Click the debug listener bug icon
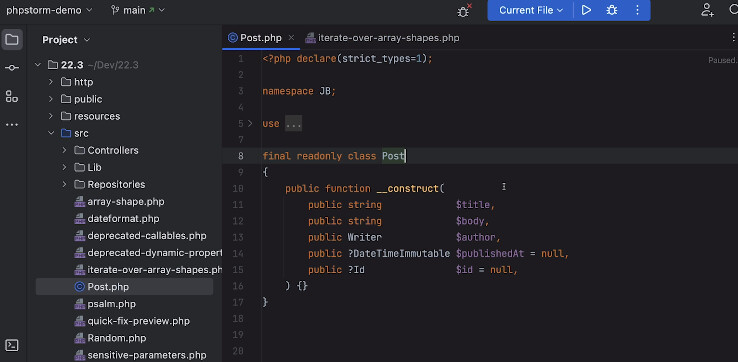 pyautogui.click(x=464, y=11)
